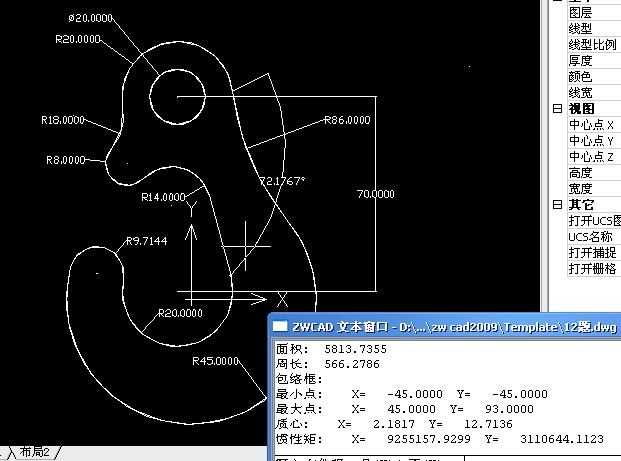This screenshot has height=461, width=621.
Task: Click the R45.0000 radius dimension text
Action: point(215,361)
